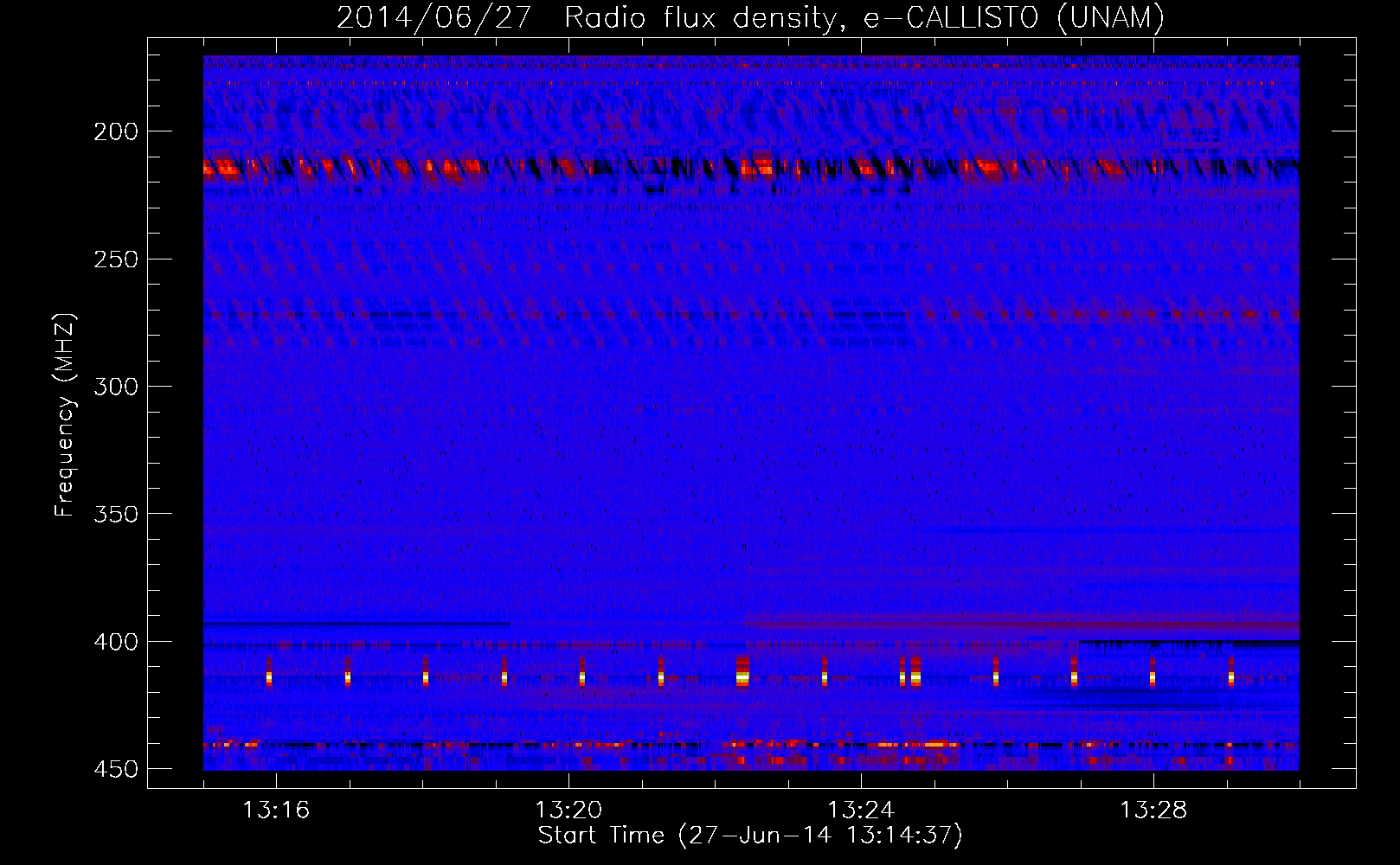Click the plot title 'Radio flux density, e-CALLISTO (UNAM)'
This screenshot has height=865, width=1400.
pyautogui.click(x=864, y=17)
